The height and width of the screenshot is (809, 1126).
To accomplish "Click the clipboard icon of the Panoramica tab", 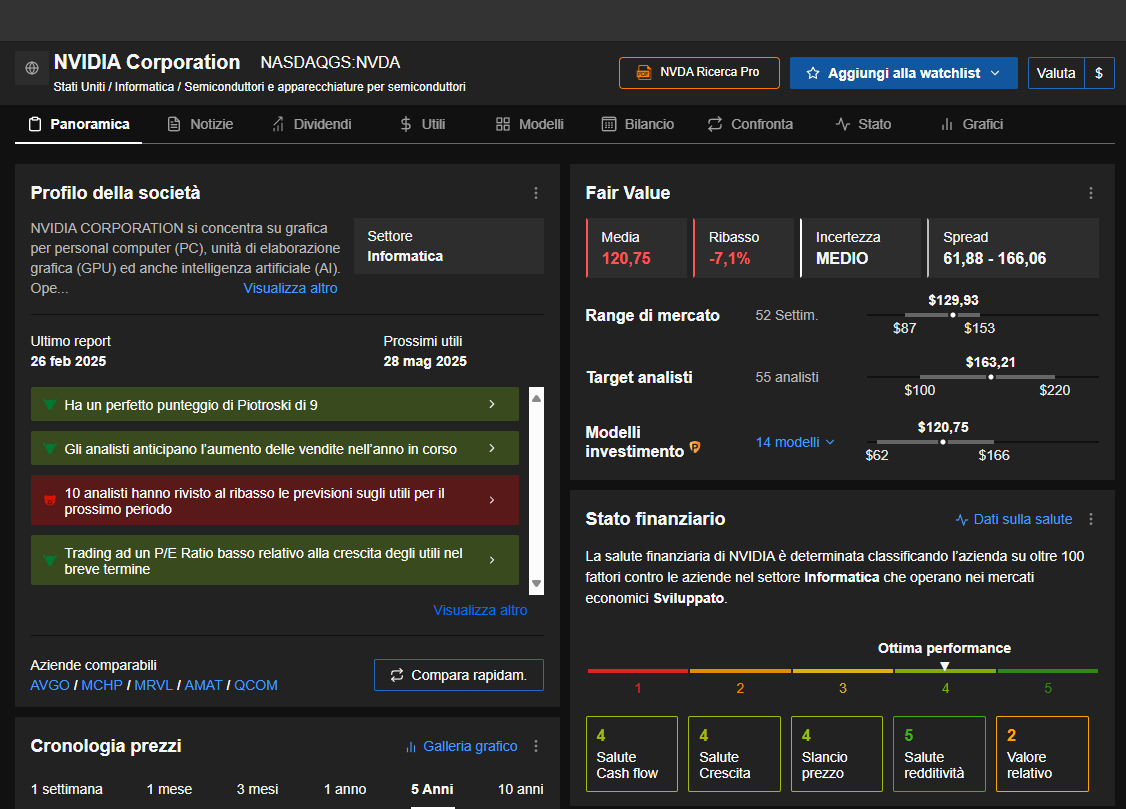I will pos(34,124).
